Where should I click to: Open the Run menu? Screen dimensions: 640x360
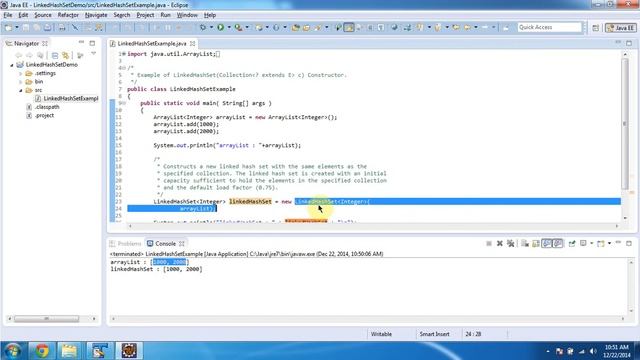[x=165, y=15]
